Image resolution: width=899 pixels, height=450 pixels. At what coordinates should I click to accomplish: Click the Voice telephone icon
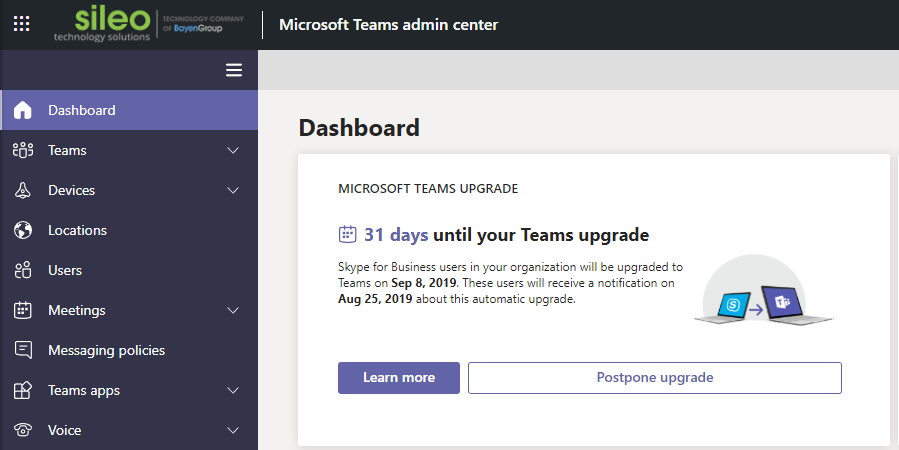22,430
